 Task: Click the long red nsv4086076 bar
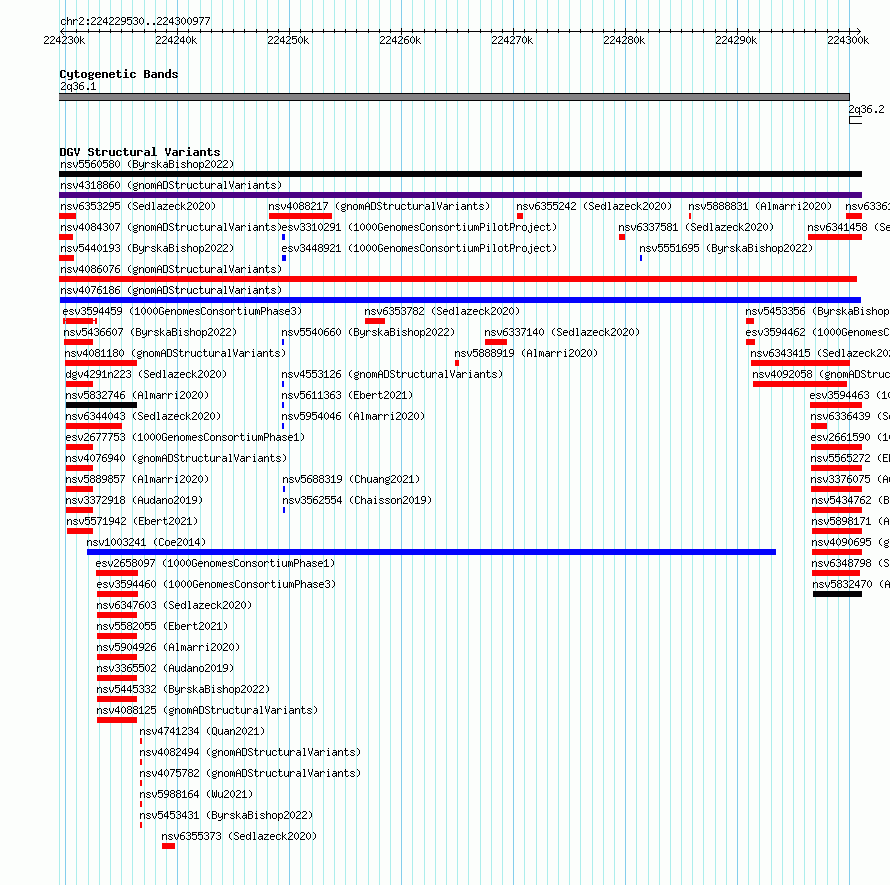point(458,279)
